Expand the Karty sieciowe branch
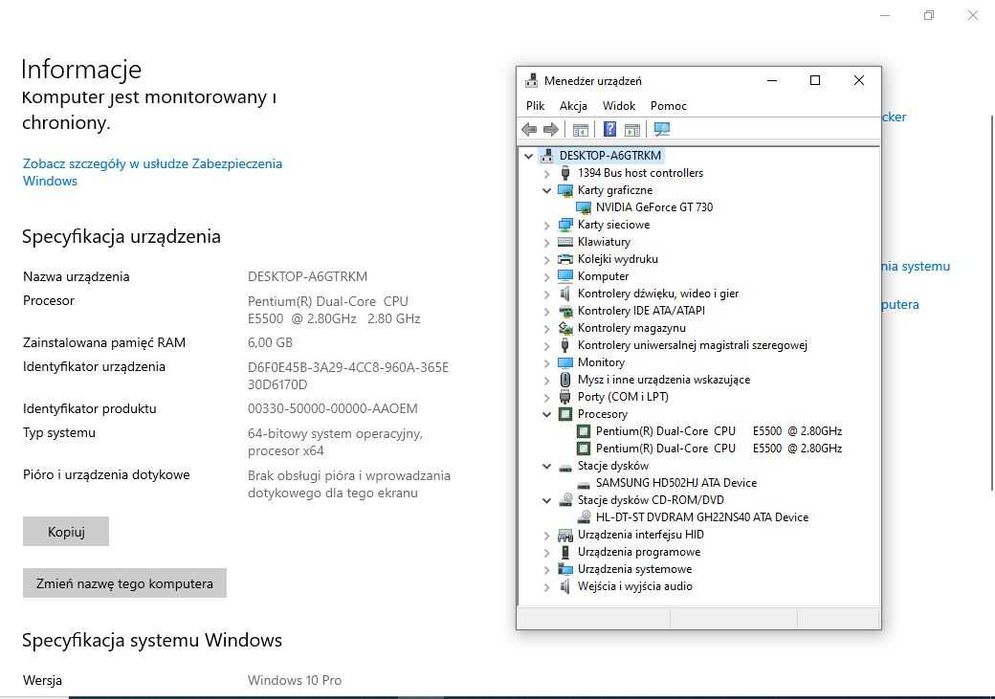Image resolution: width=995 pixels, height=699 pixels. tap(546, 225)
